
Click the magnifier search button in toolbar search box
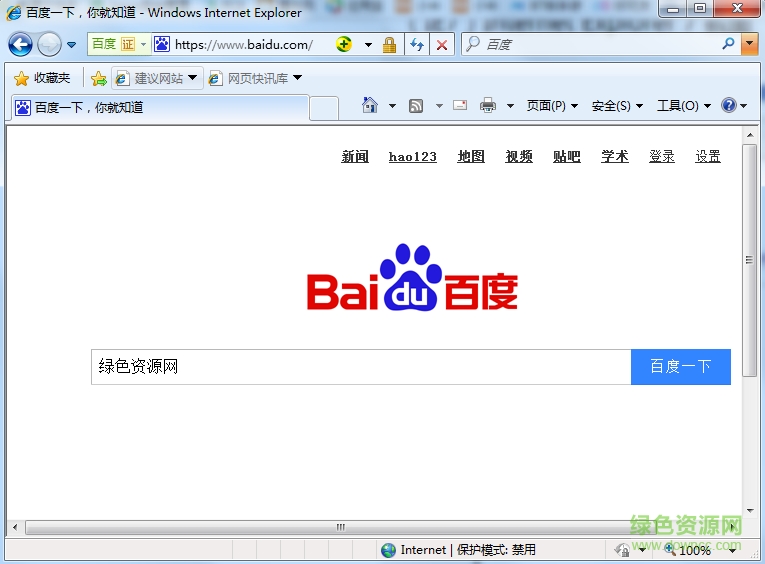click(x=728, y=44)
